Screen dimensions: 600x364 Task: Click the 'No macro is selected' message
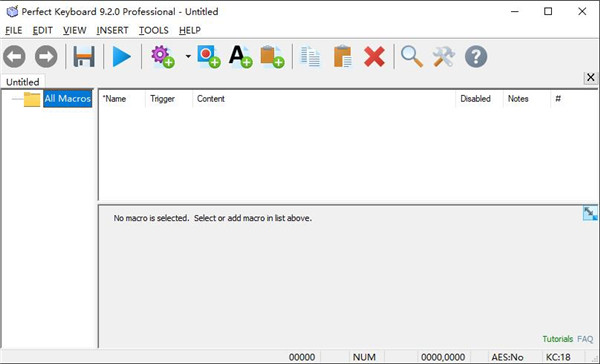(x=212, y=218)
